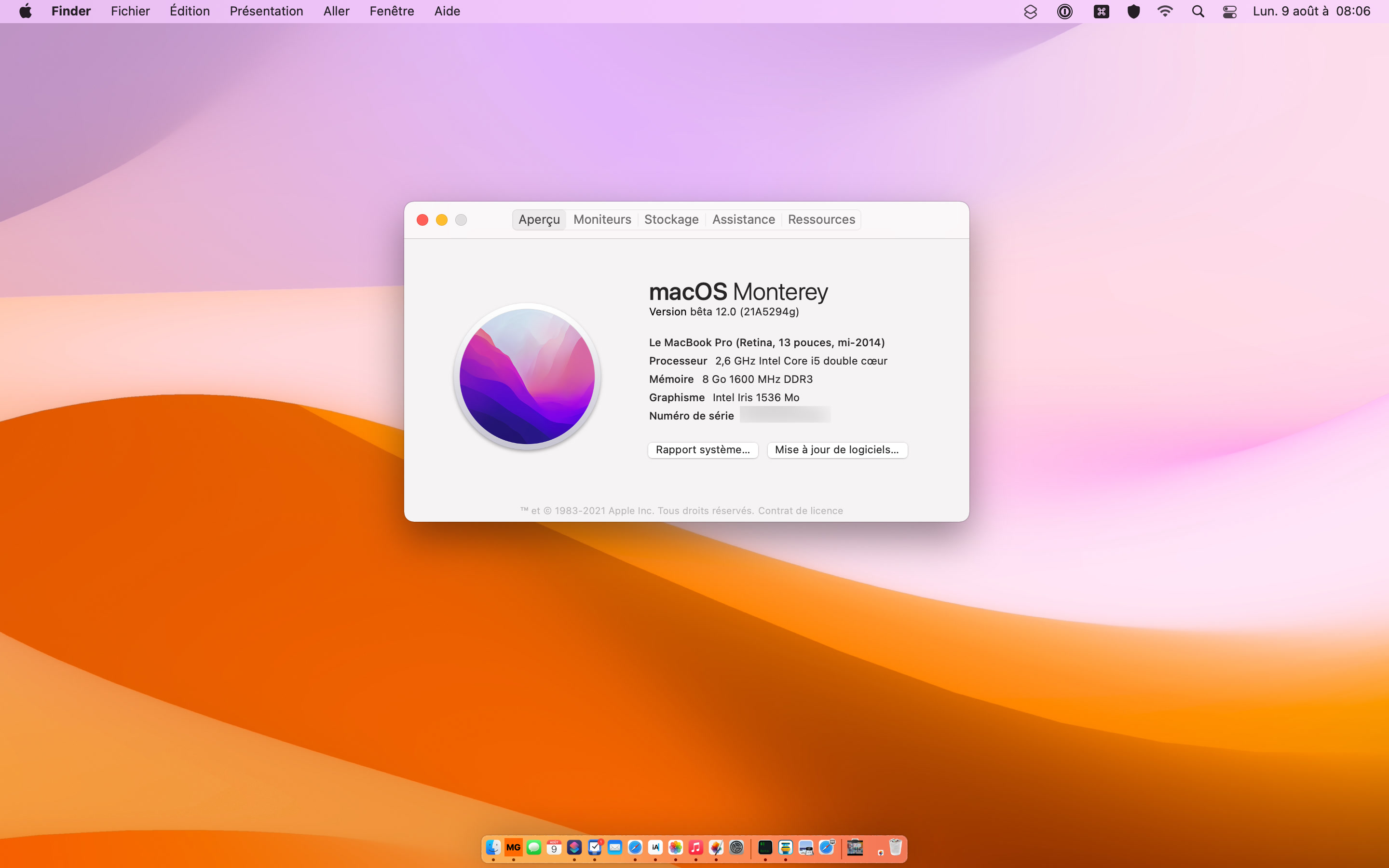The image size is (1389, 868).
Task: Open the Apple menu
Action: (x=25, y=11)
